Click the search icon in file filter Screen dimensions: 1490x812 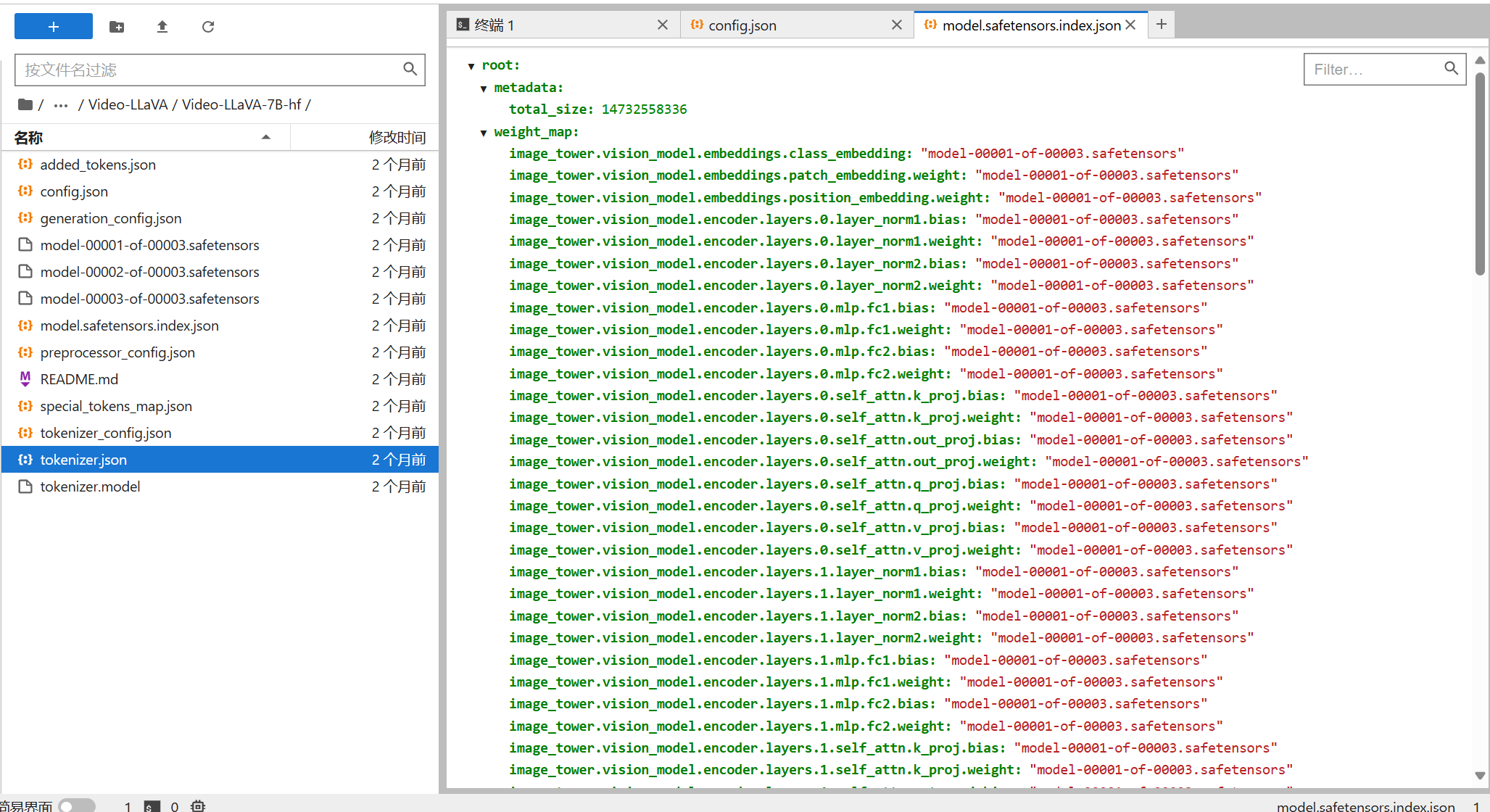pos(410,69)
